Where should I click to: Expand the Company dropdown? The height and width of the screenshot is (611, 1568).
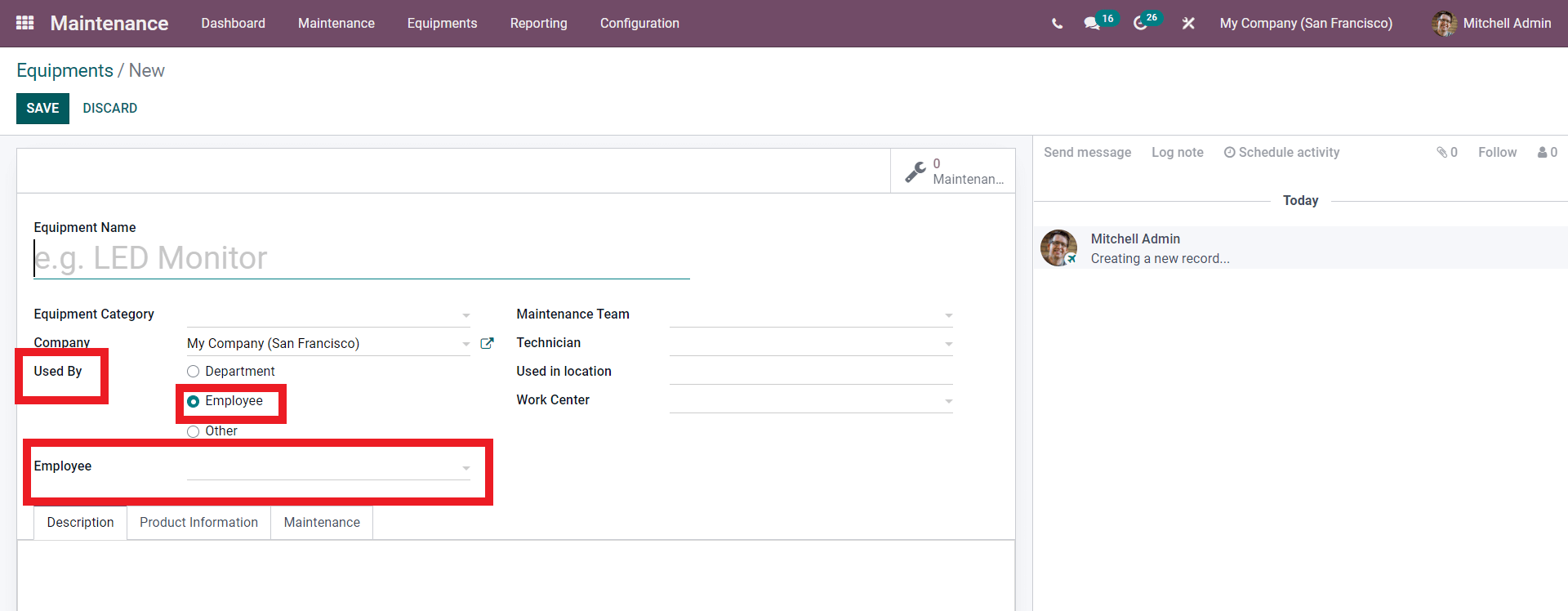465,344
